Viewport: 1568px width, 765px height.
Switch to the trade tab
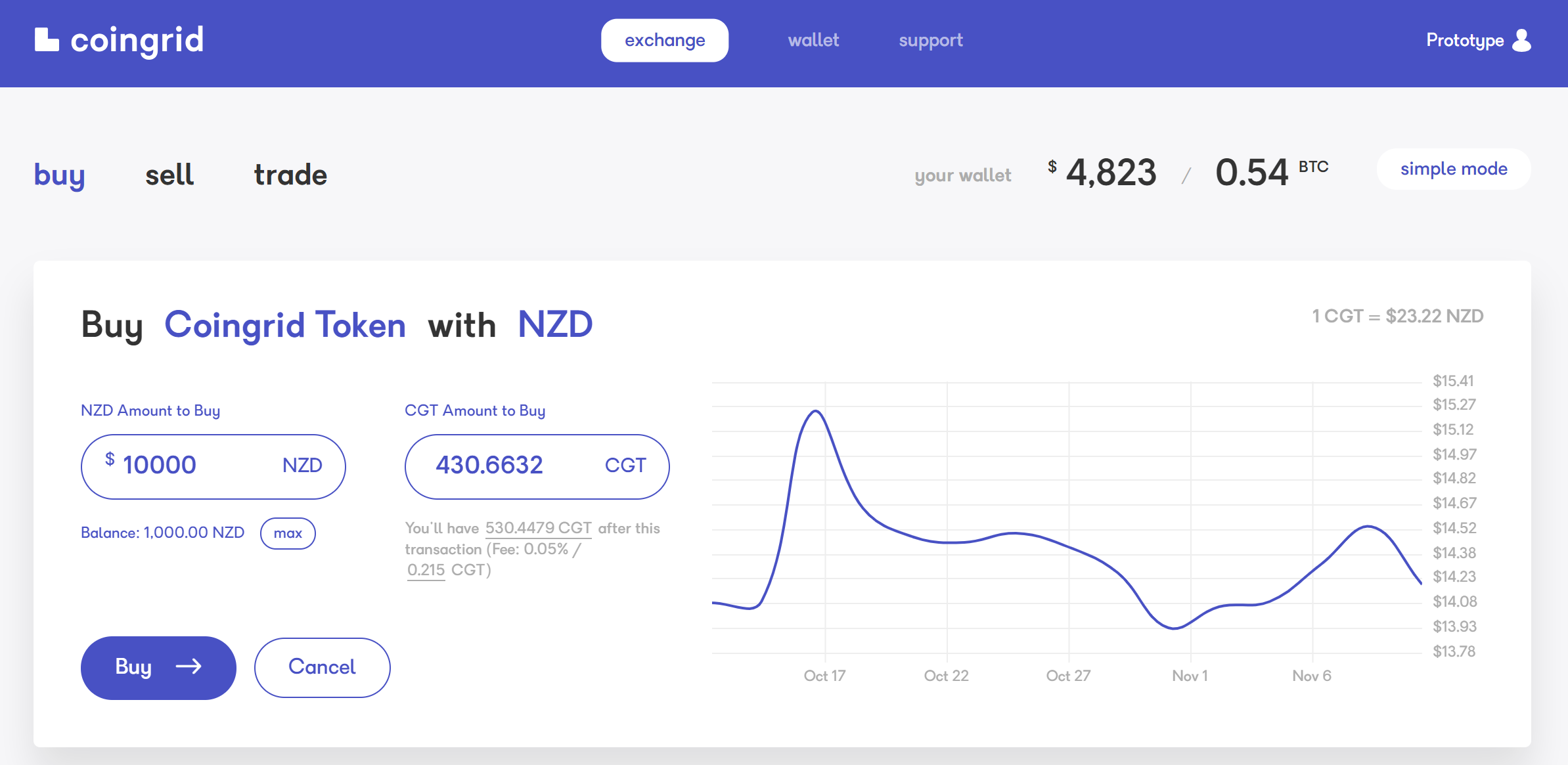[290, 175]
